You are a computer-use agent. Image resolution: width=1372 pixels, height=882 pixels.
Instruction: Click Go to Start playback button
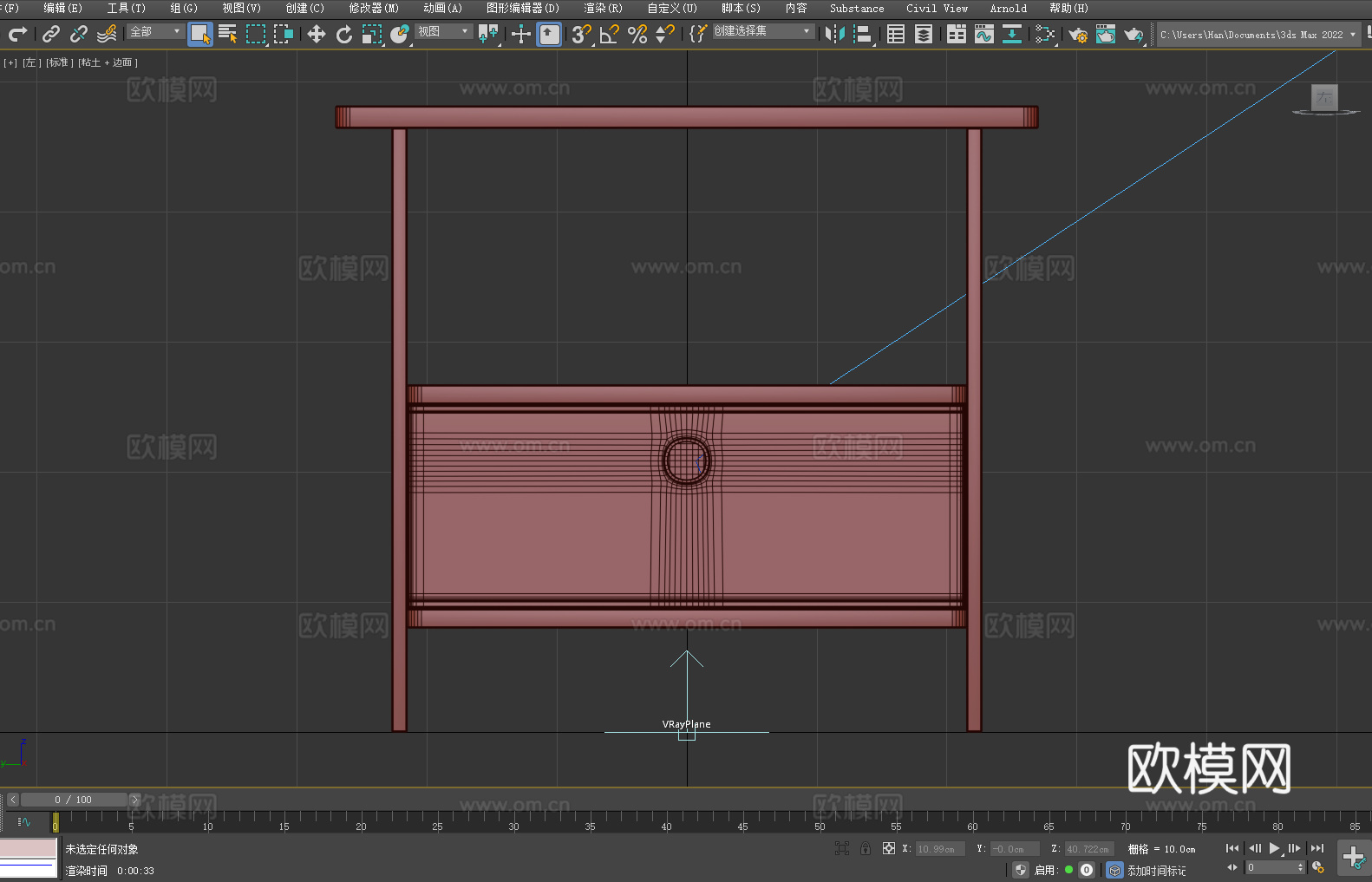click(x=1232, y=848)
